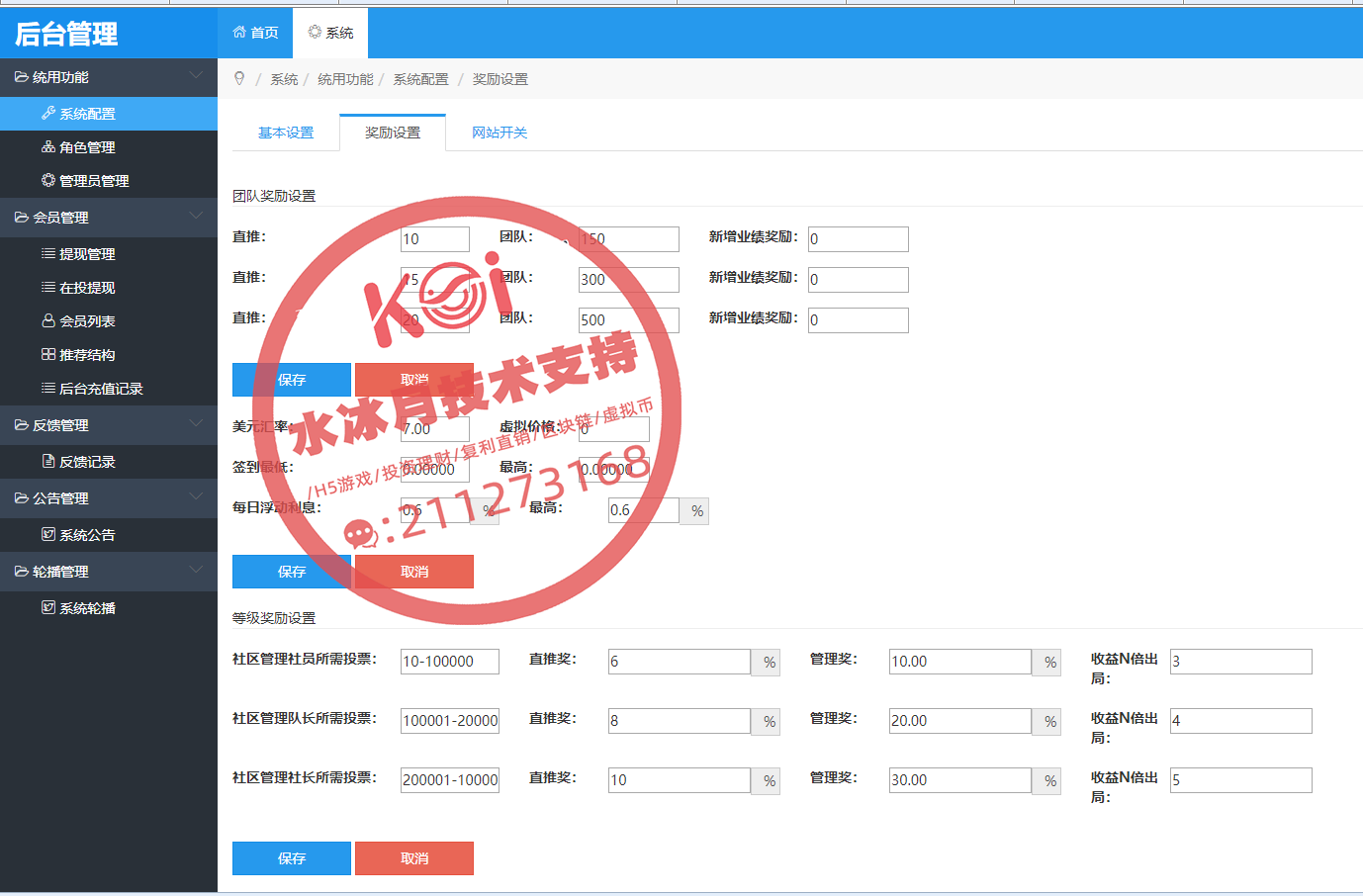This screenshot has width=1363, height=896.
Task: Click the grid icon for 推荐结构
Action: click(47, 355)
